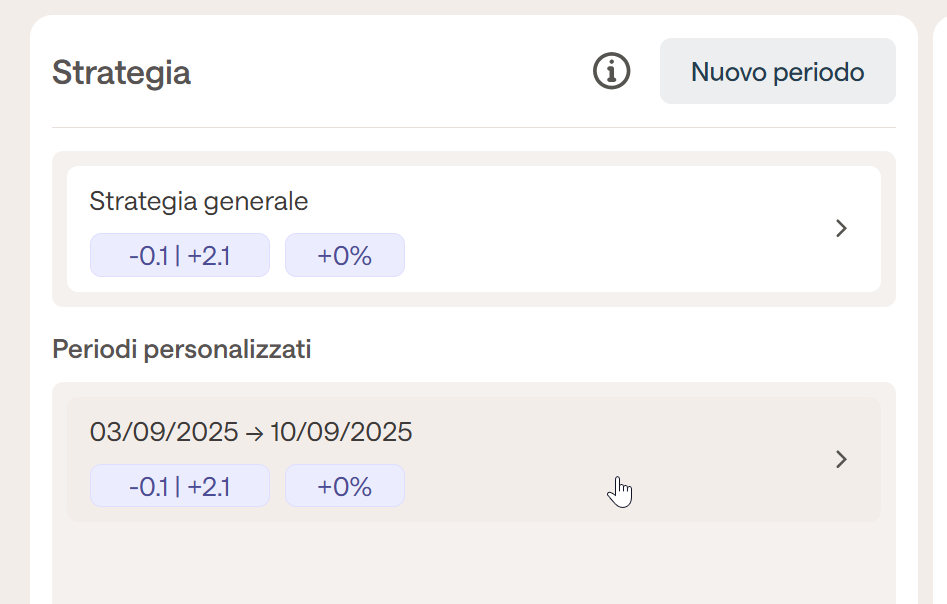947x604 pixels.
Task: Click the 10/09/2025 end date text
Action: (341, 432)
